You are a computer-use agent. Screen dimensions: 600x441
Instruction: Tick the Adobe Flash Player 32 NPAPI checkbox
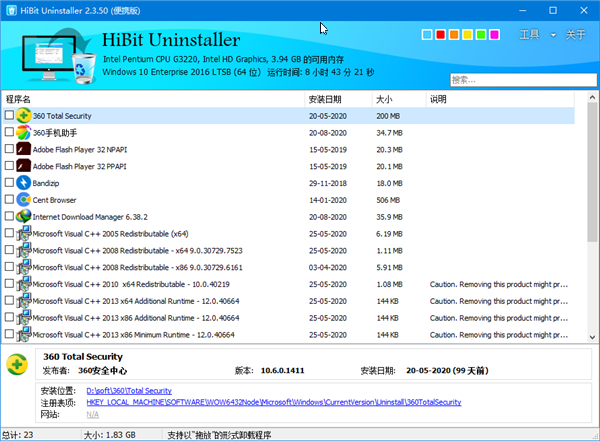point(9,149)
